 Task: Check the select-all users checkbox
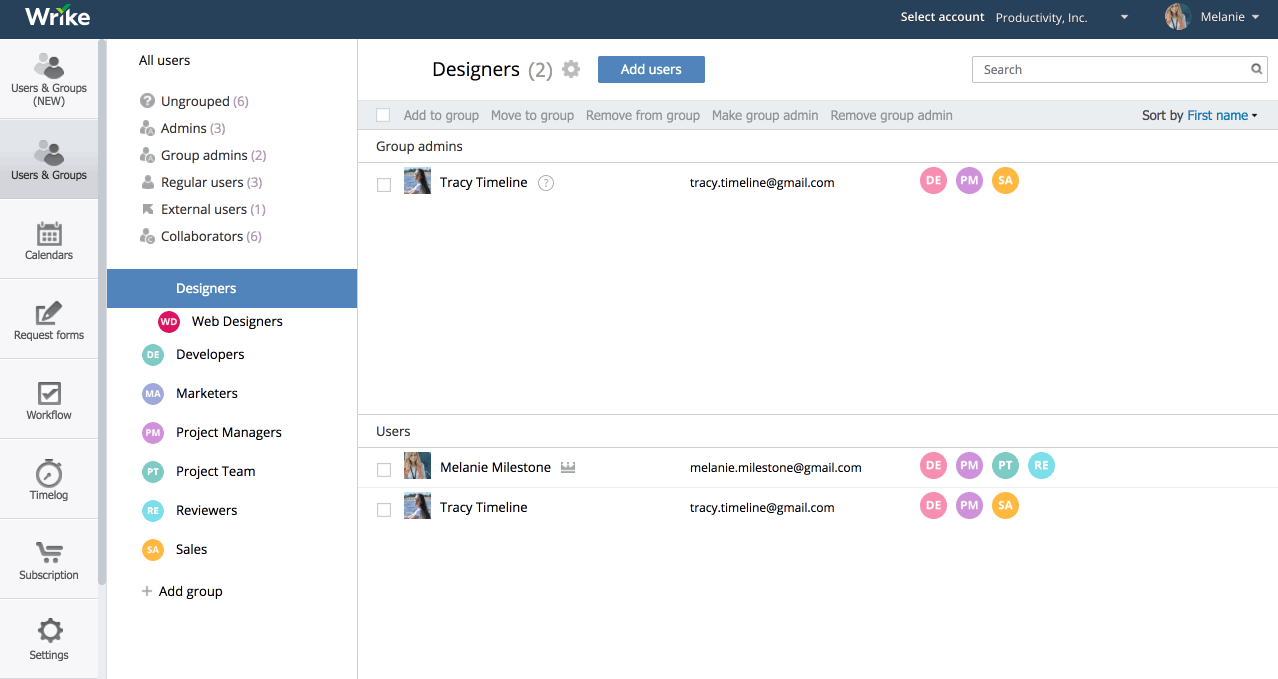(x=383, y=115)
